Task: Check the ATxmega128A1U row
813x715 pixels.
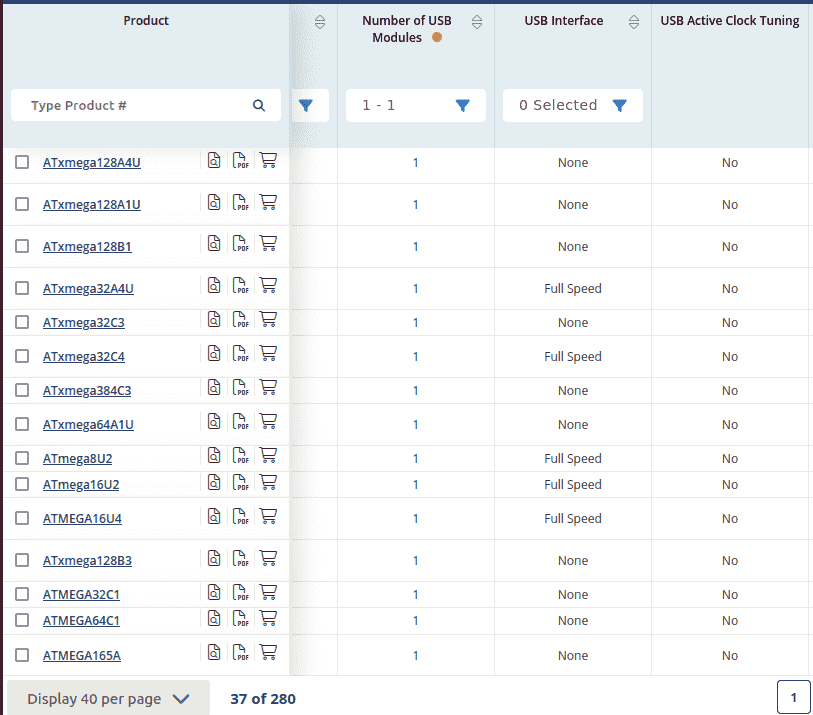Action: [22, 204]
